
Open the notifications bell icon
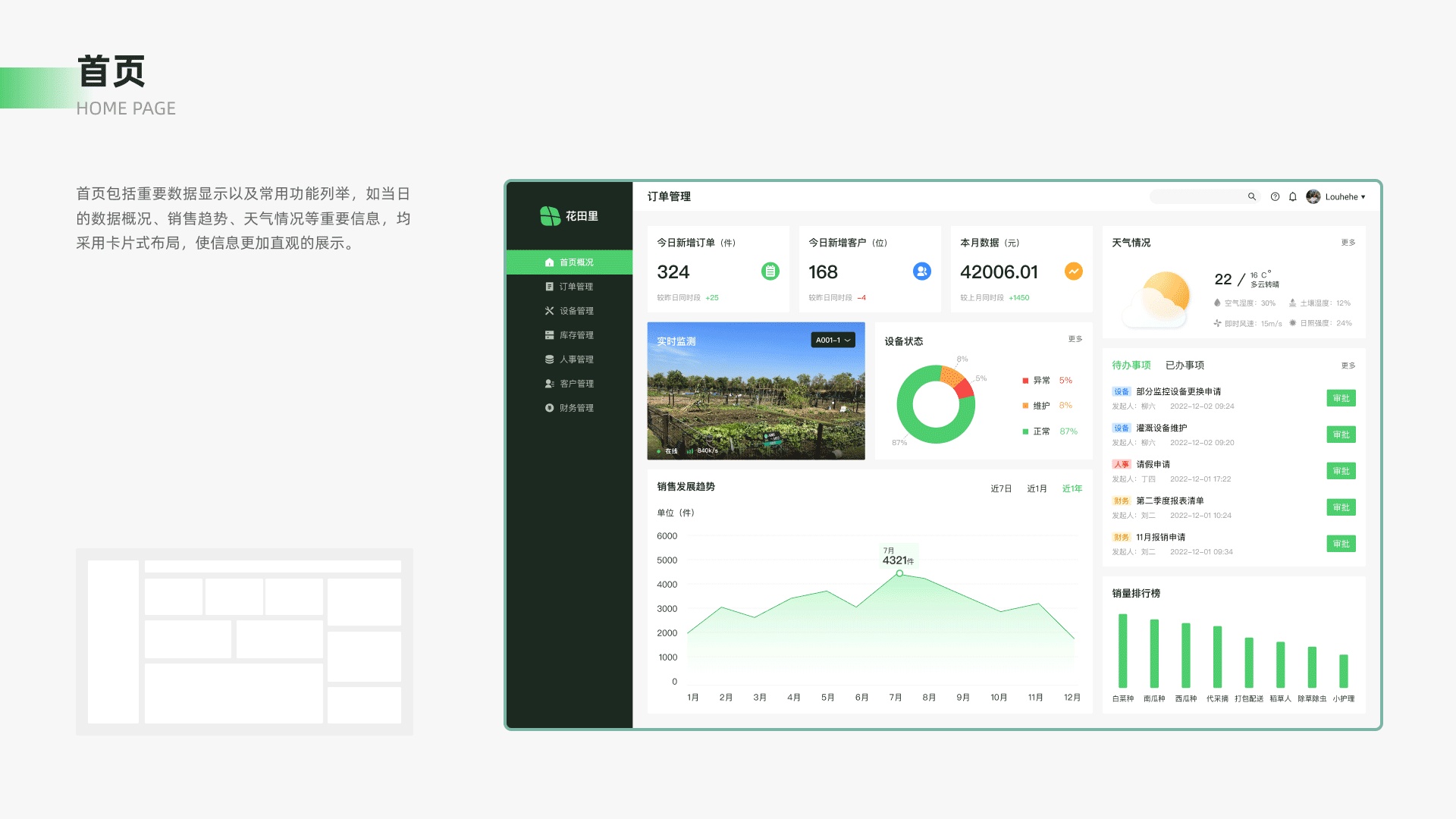tap(1293, 196)
